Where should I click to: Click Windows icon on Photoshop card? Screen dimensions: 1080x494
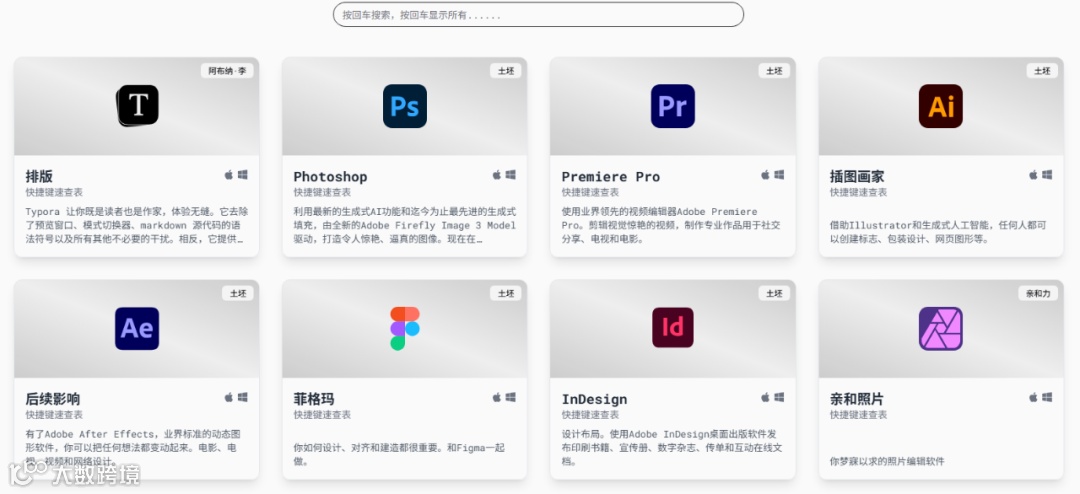point(510,175)
